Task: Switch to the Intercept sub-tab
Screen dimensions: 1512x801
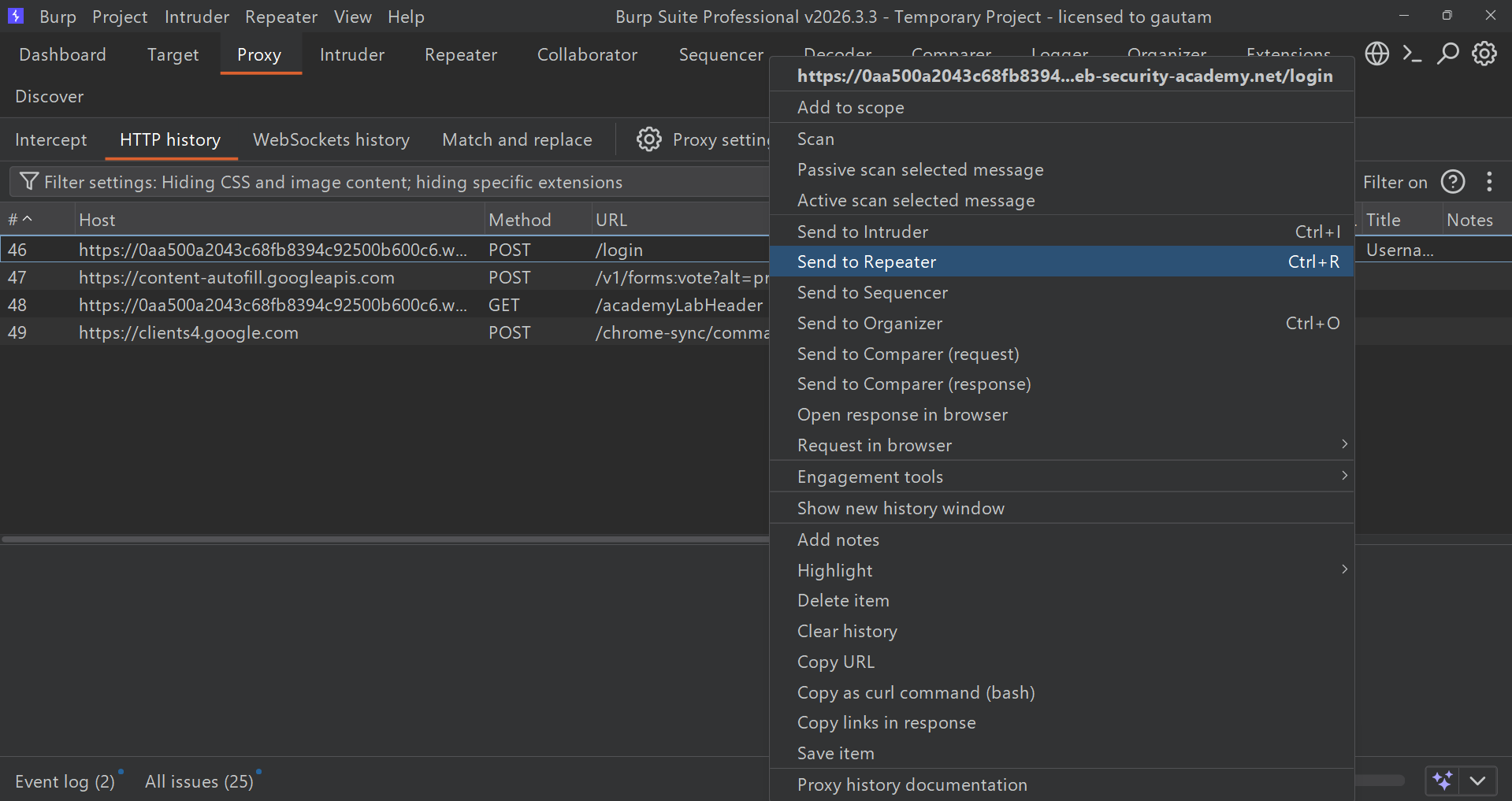Action: (50, 139)
